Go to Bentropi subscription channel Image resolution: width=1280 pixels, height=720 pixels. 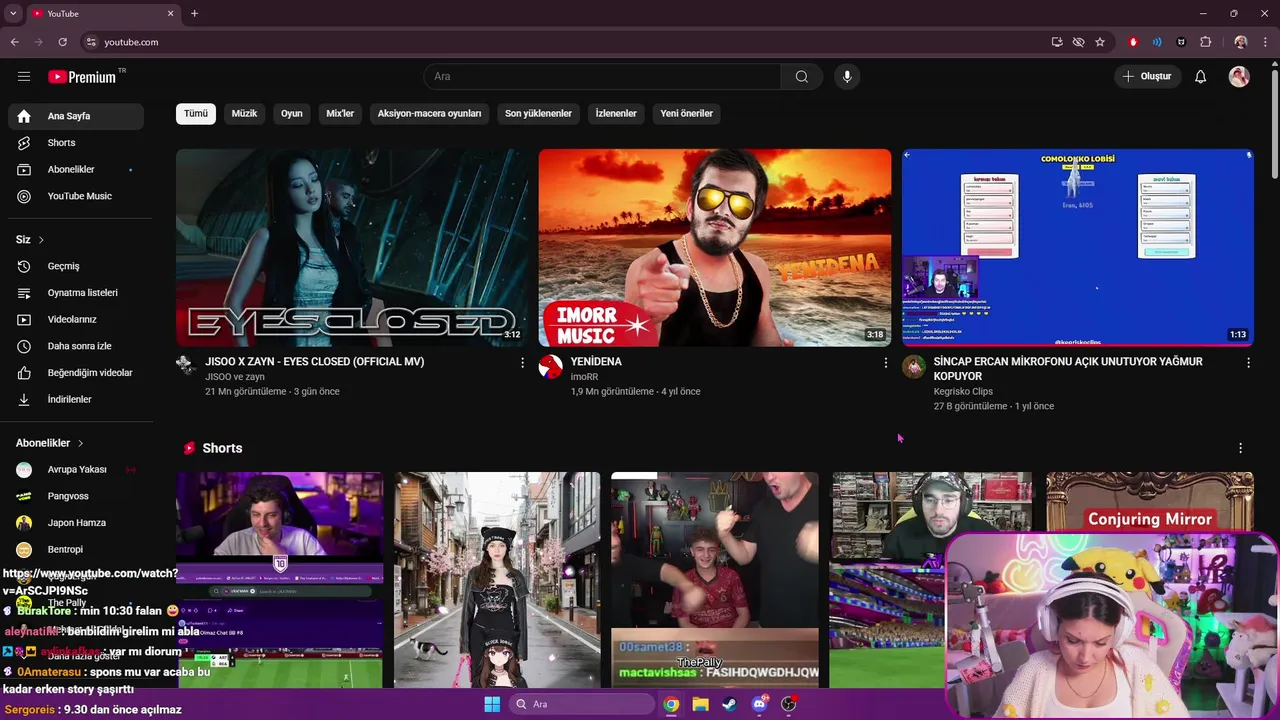tap(76, 550)
